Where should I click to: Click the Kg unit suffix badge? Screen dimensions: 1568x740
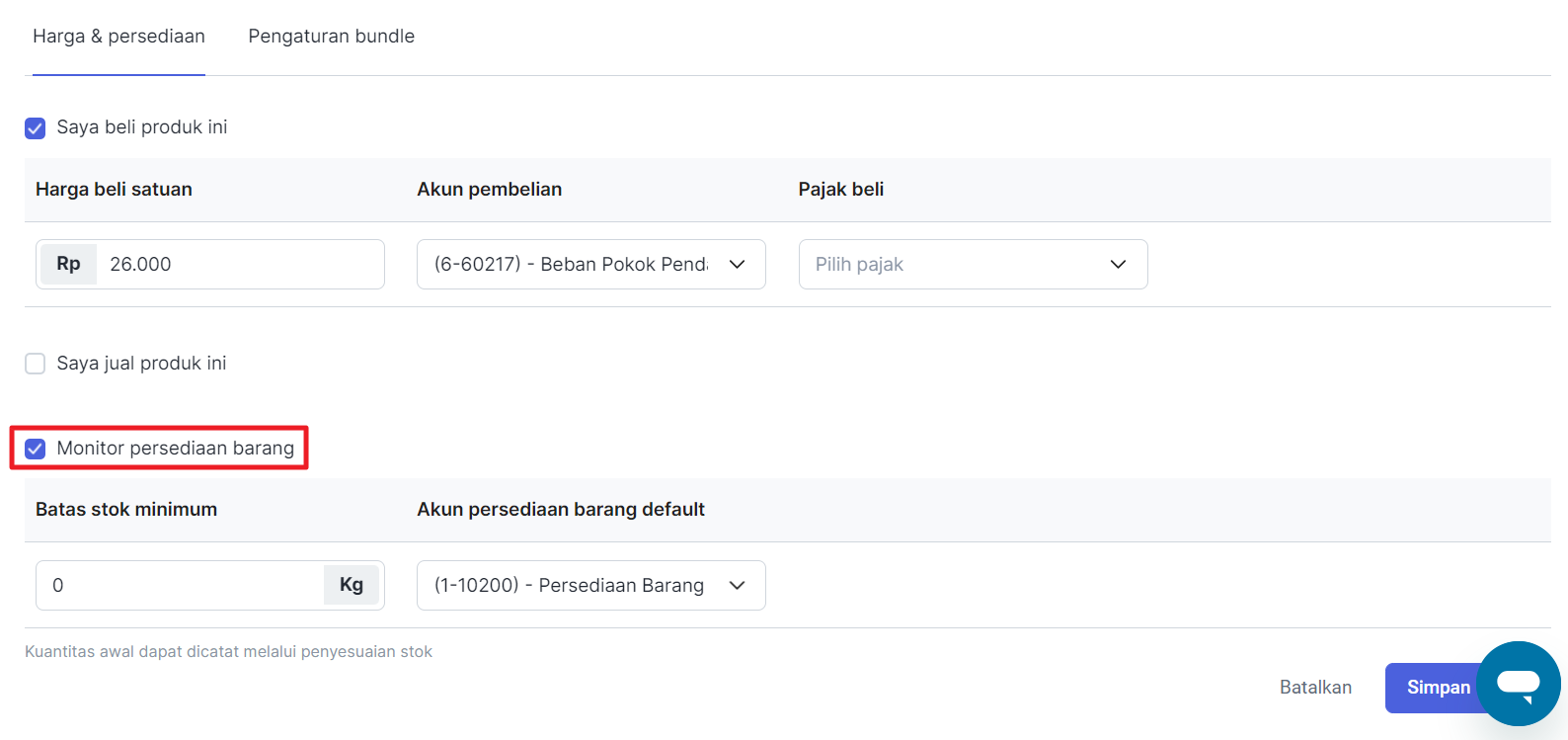tap(351, 585)
